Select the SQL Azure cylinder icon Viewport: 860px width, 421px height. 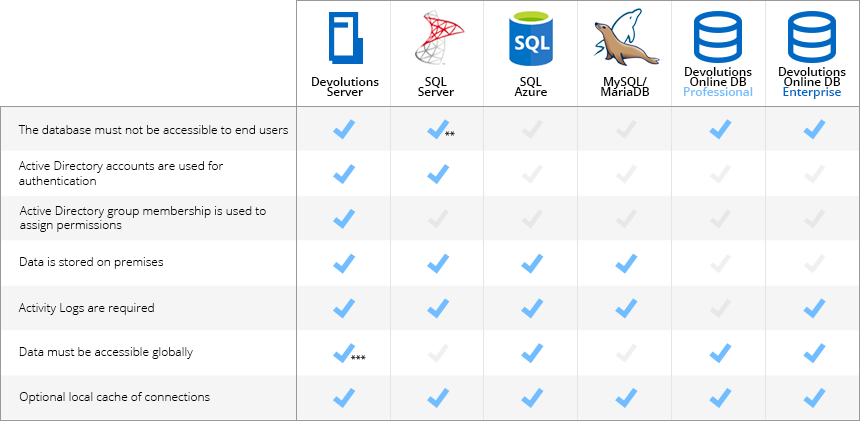point(530,38)
